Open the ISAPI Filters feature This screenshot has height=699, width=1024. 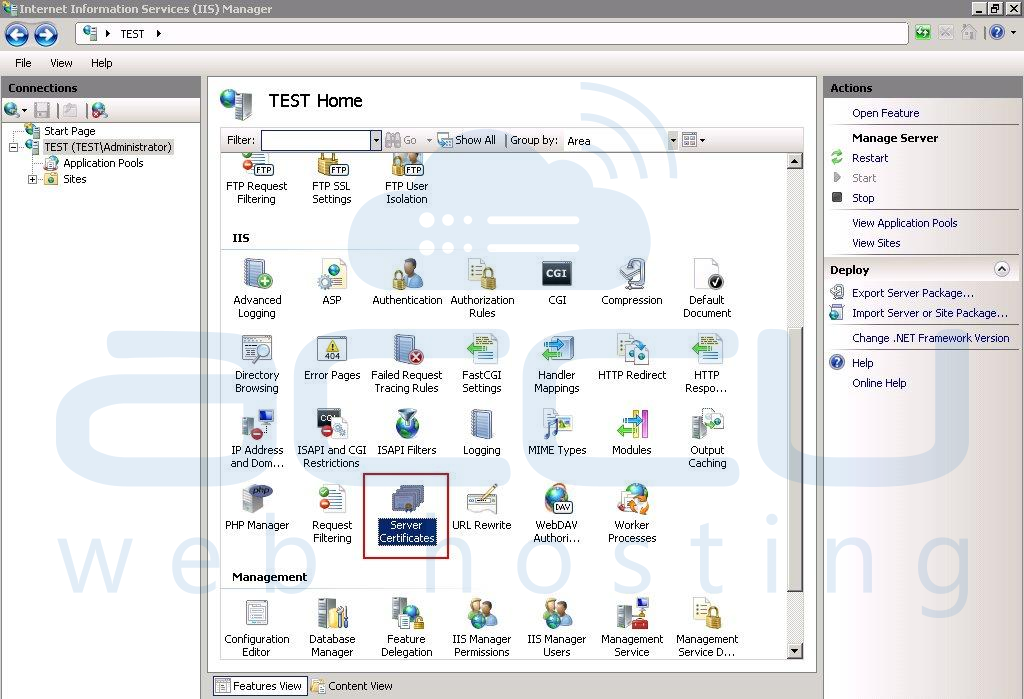tap(406, 432)
